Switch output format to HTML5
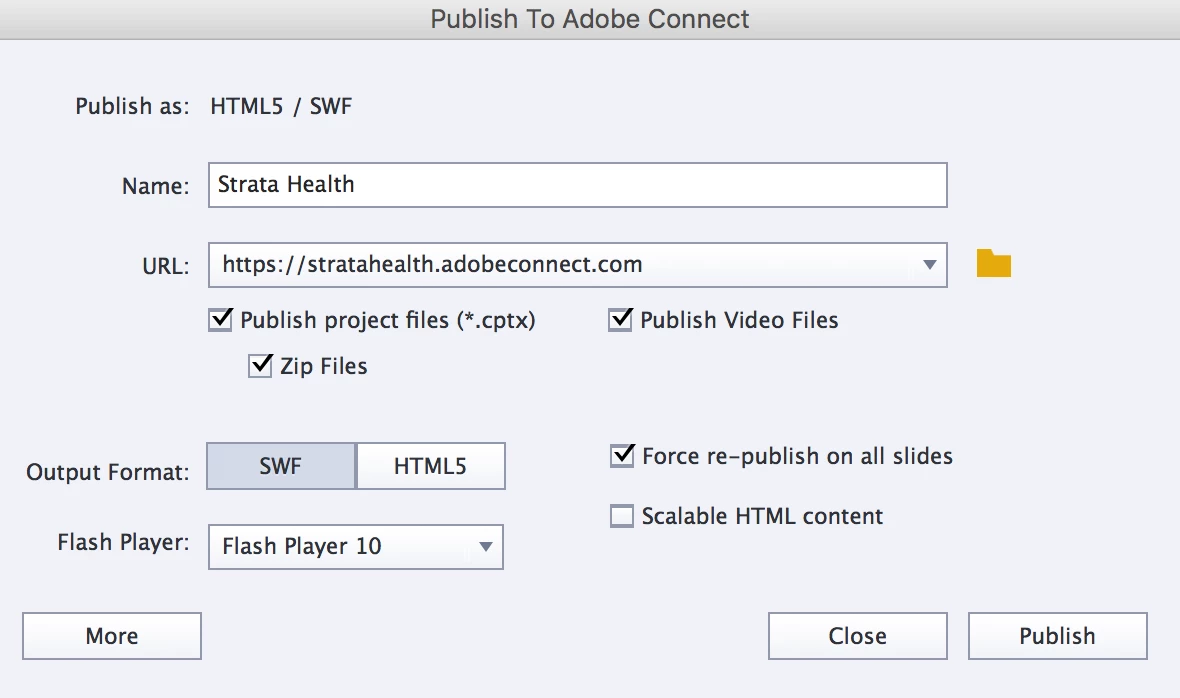Image resolution: width=1180 pixels, height=698 pixels. (430, 466)
